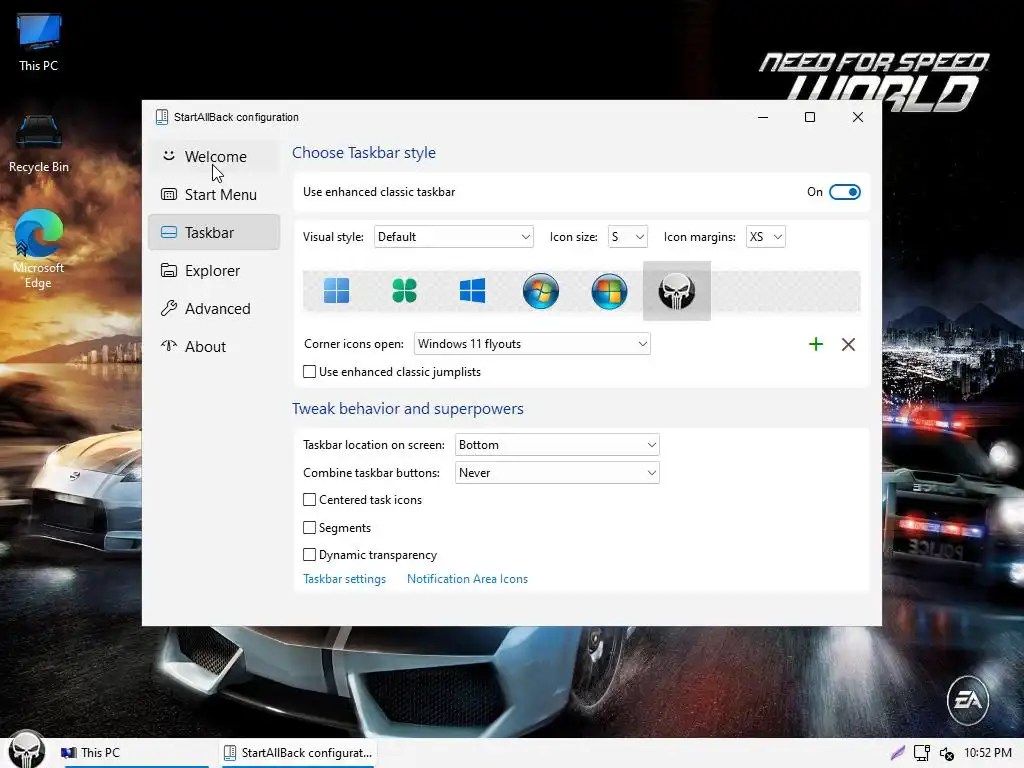Viewport: 1024px width, 768px height.
Task: Click the Use enhanced classic taskbar label
Action: [379, 192]
